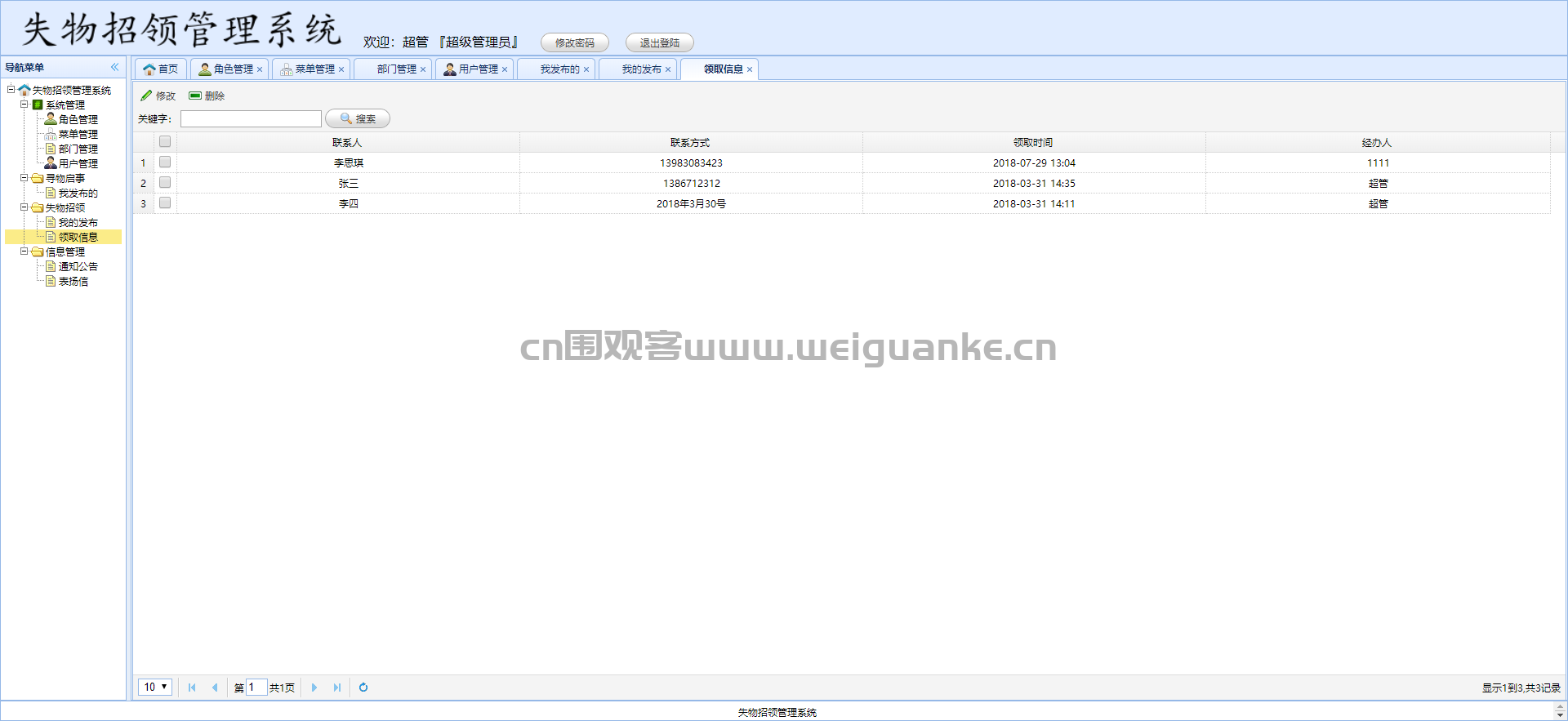
Task: Click the 退出登陆 button
Action: (660, 42)
